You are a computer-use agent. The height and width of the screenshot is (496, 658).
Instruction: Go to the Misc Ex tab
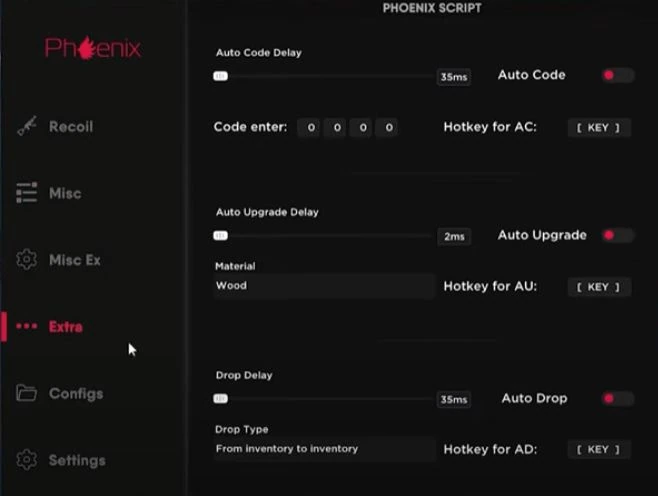click(75, 260)
